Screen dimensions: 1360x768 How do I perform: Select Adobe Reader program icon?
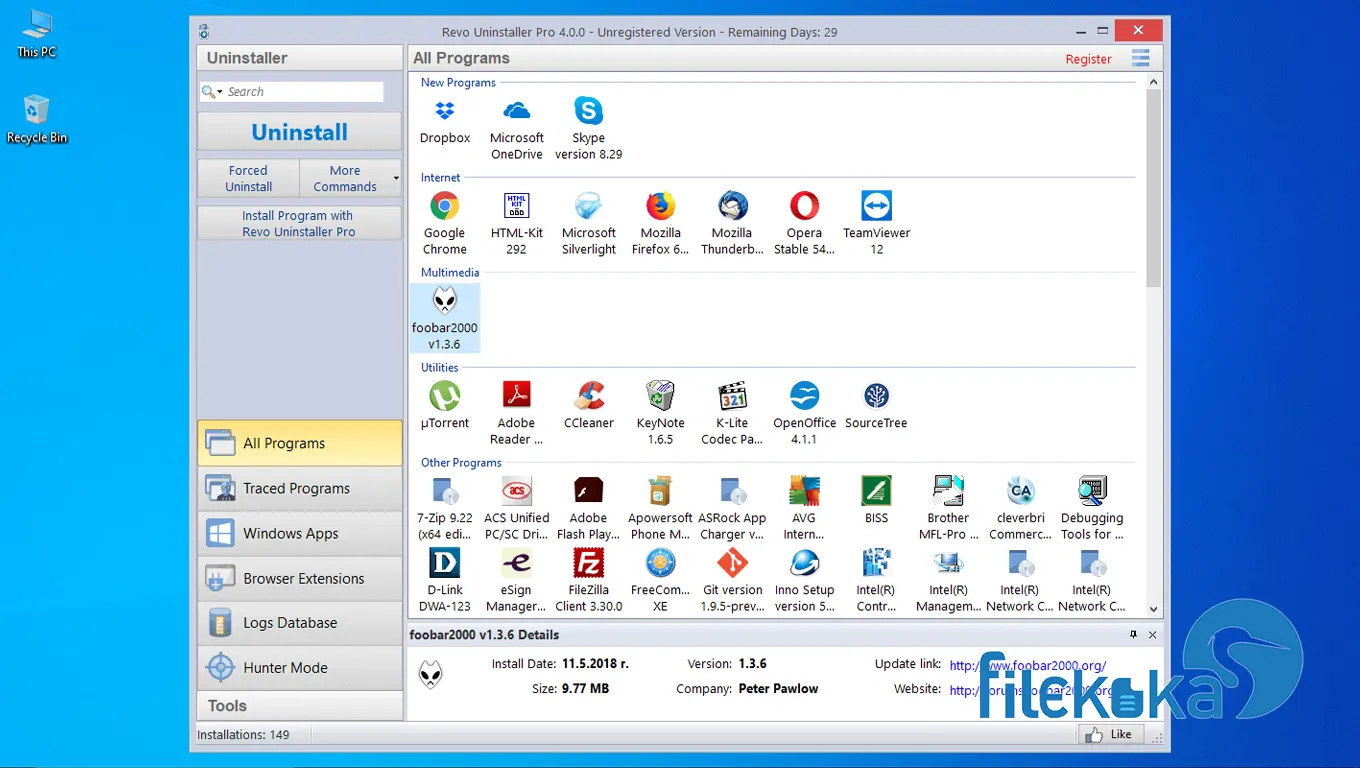pos(517,396)
